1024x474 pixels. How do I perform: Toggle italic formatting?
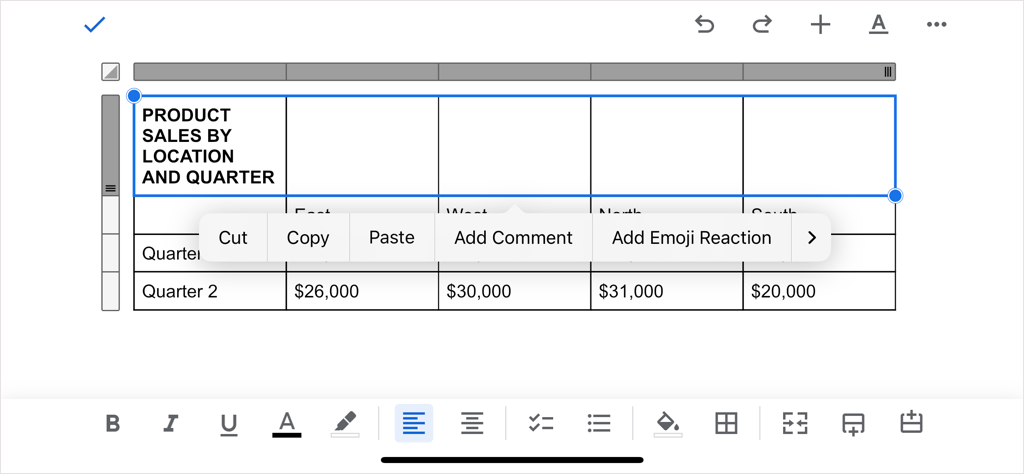[170, 423]
